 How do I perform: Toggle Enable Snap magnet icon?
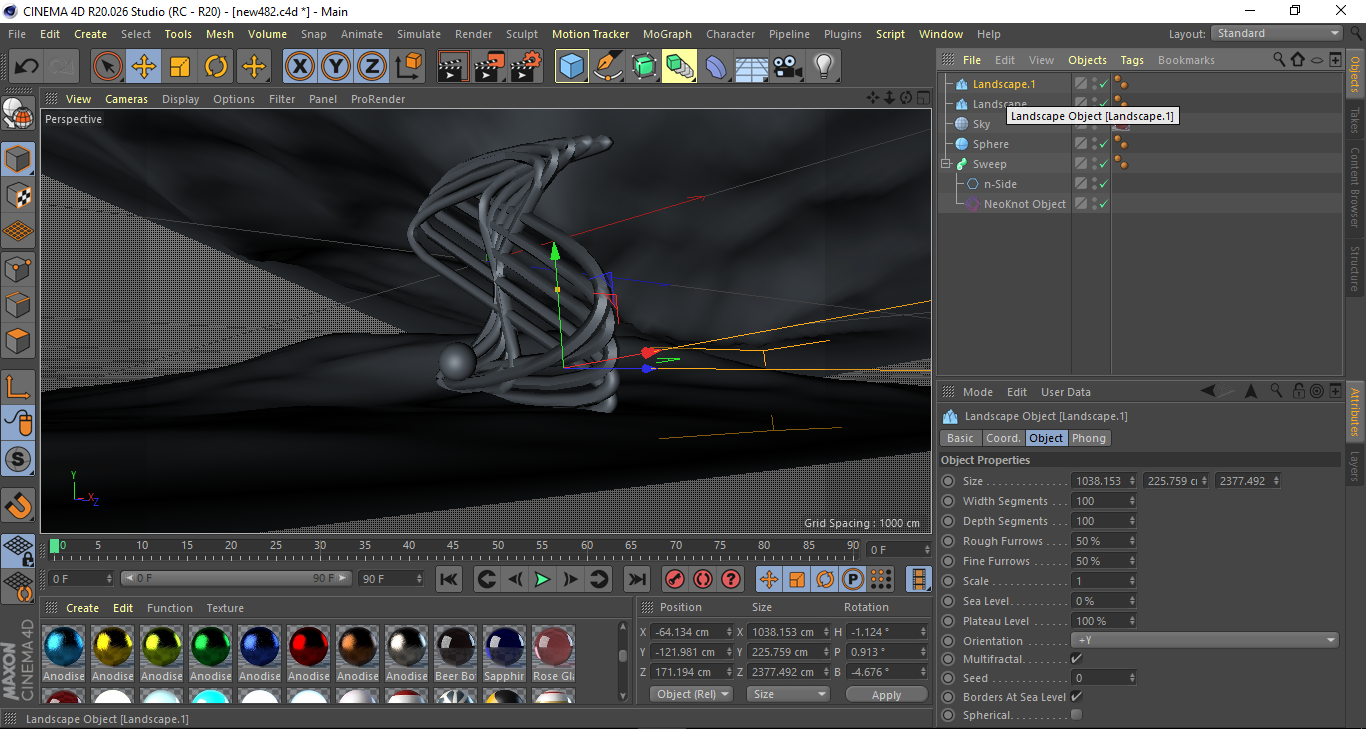pos(18,504)
